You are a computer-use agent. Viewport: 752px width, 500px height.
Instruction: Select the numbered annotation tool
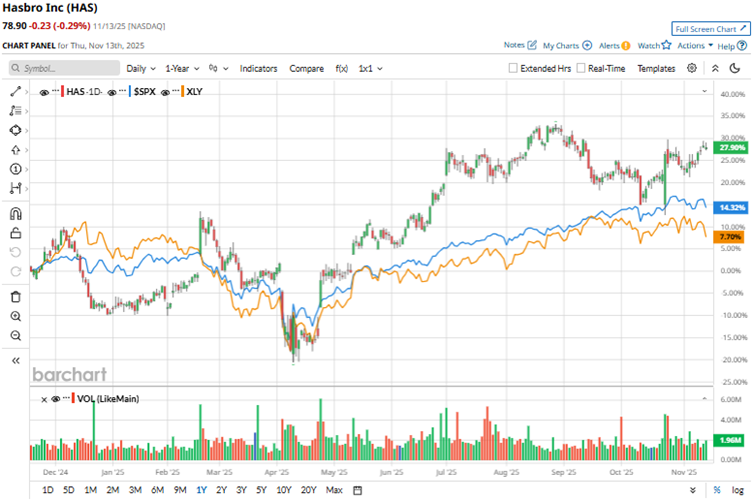[15, 169]
